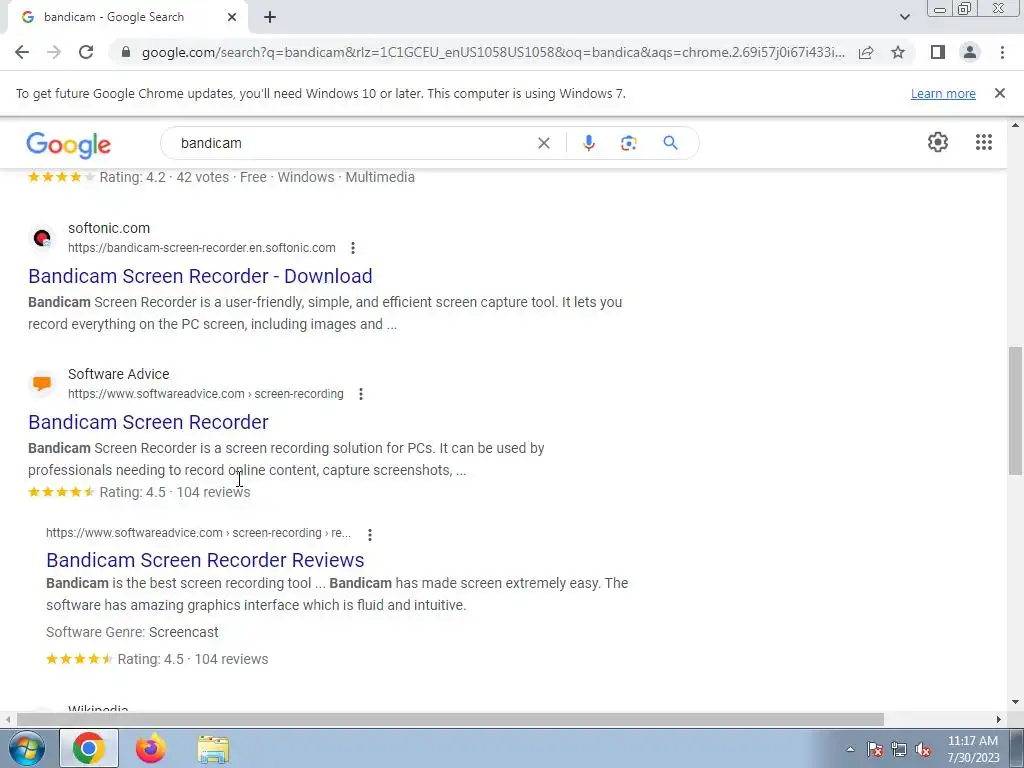Open Bandicam Screen Recorder Reviews link
The image size is (1024, 768).
click(205, 560)
